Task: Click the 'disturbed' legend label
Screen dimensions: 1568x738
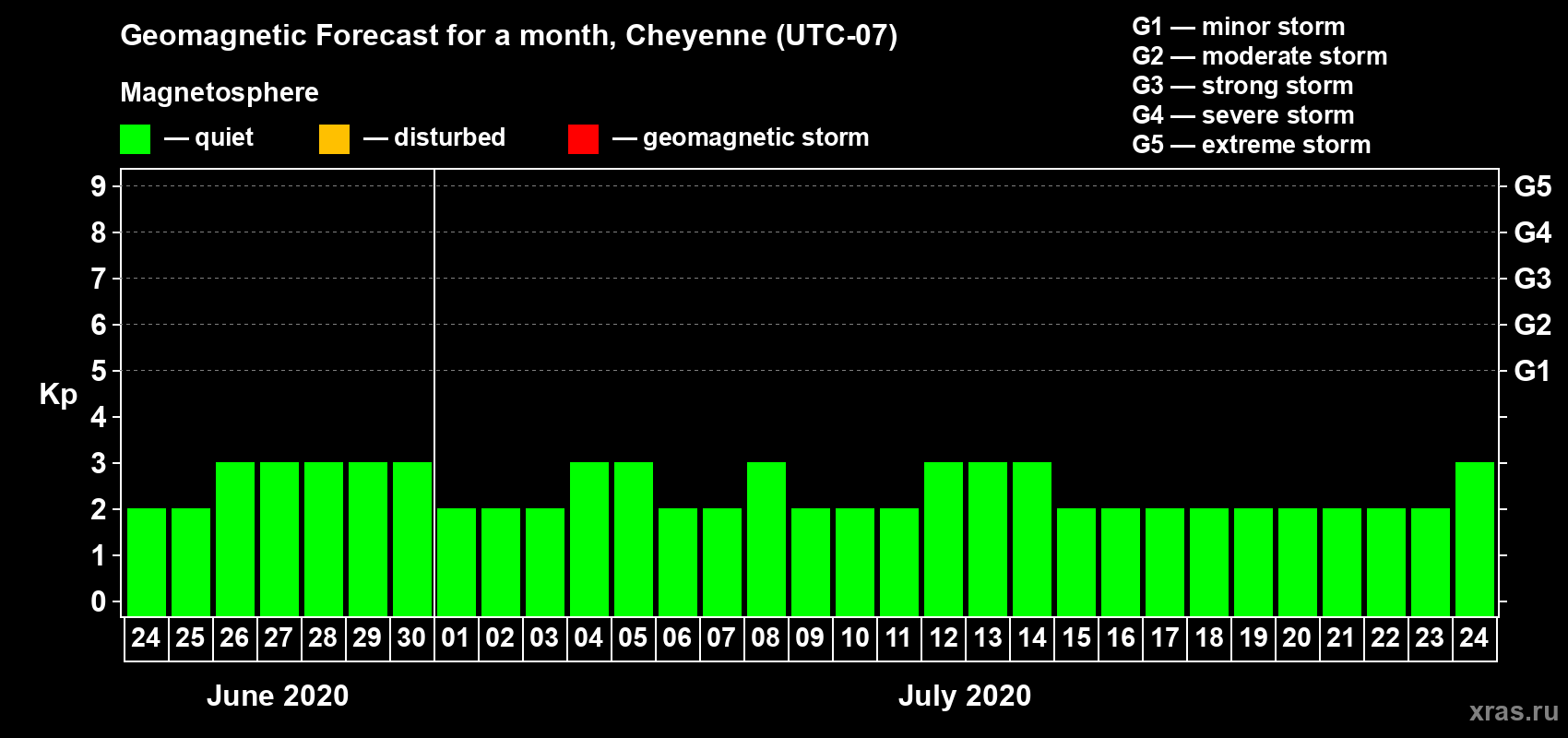Action: [449, 137]
